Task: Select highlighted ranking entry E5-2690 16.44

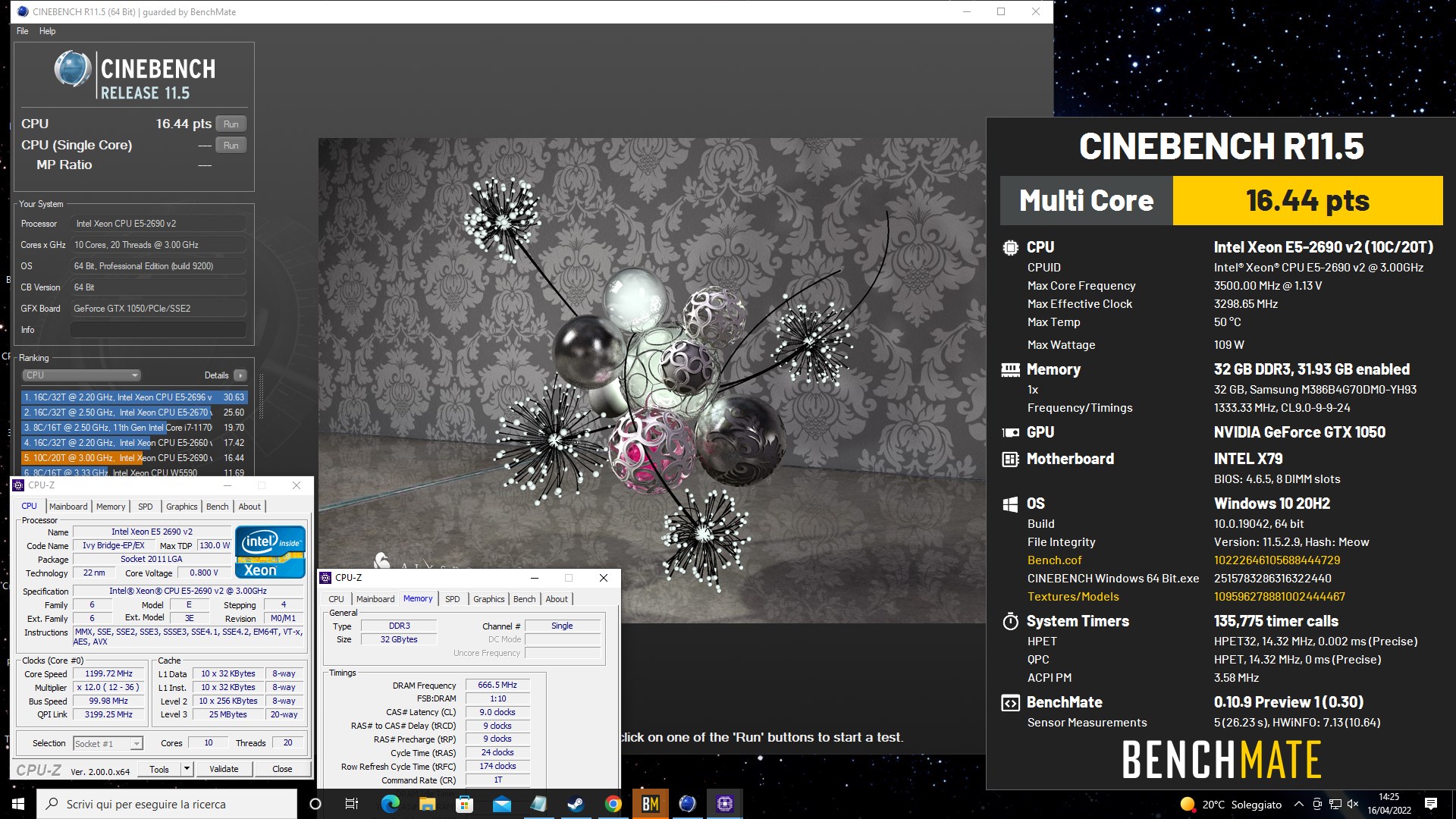Action: pos(134,458)
